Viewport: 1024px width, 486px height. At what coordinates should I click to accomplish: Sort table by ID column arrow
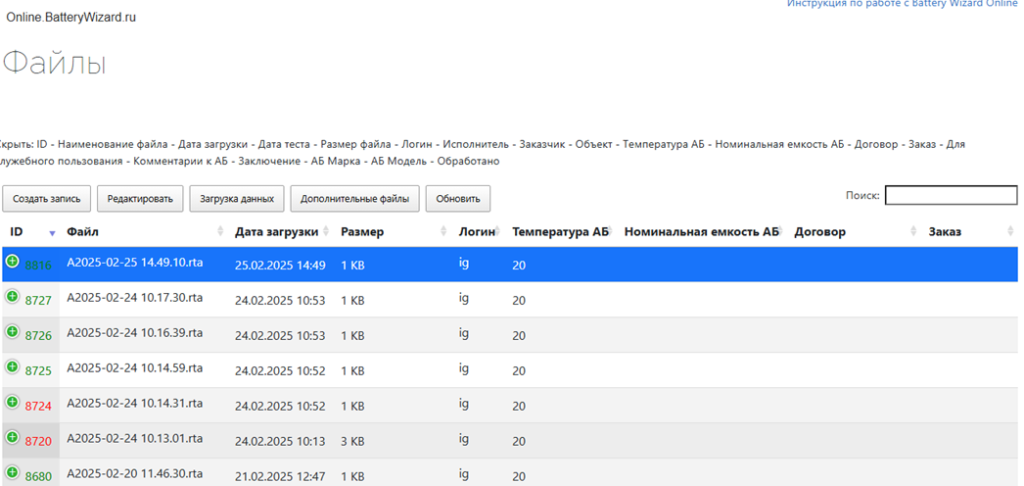(x=51, y=232)
